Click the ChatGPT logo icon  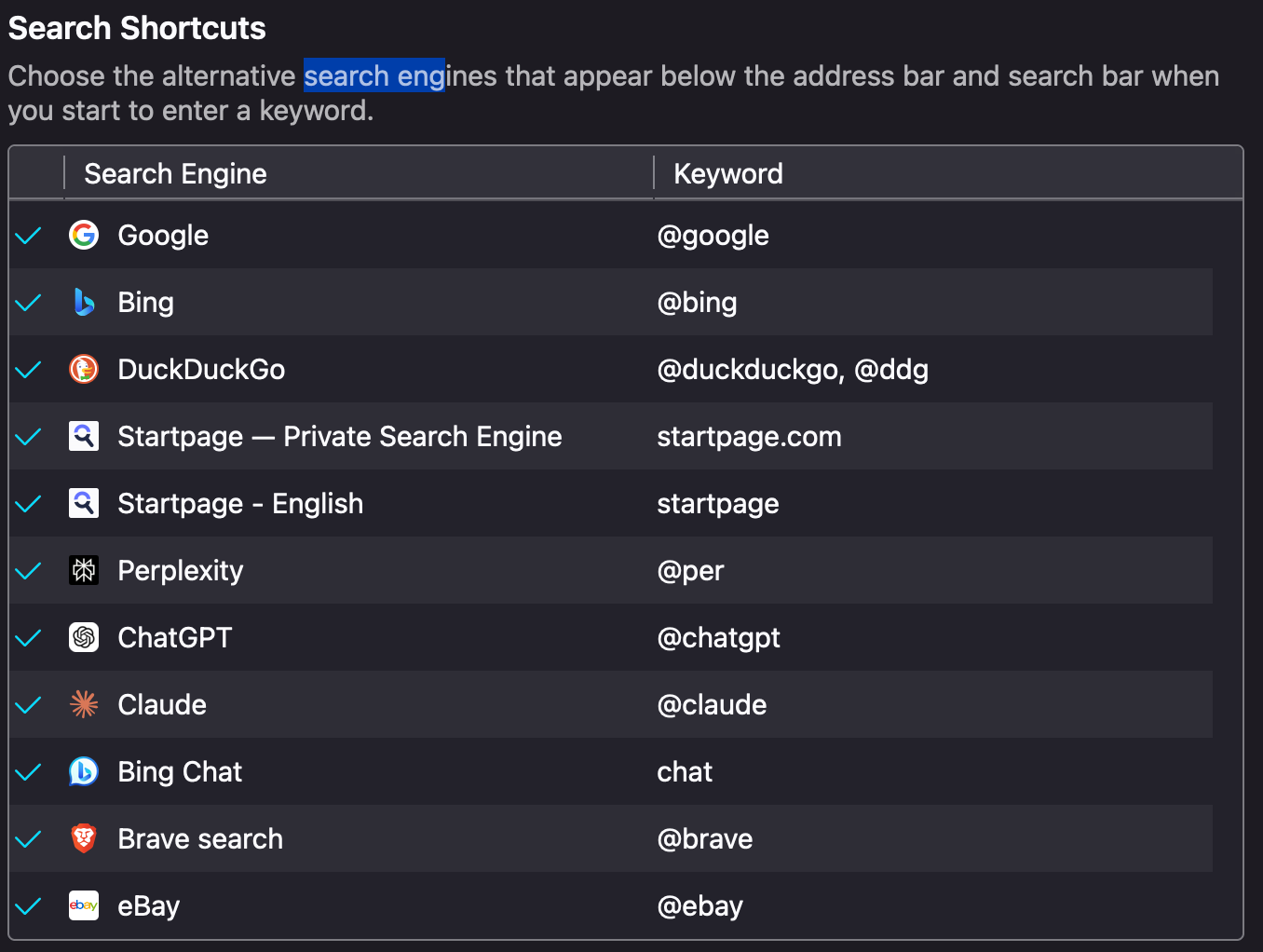[84, 637]
